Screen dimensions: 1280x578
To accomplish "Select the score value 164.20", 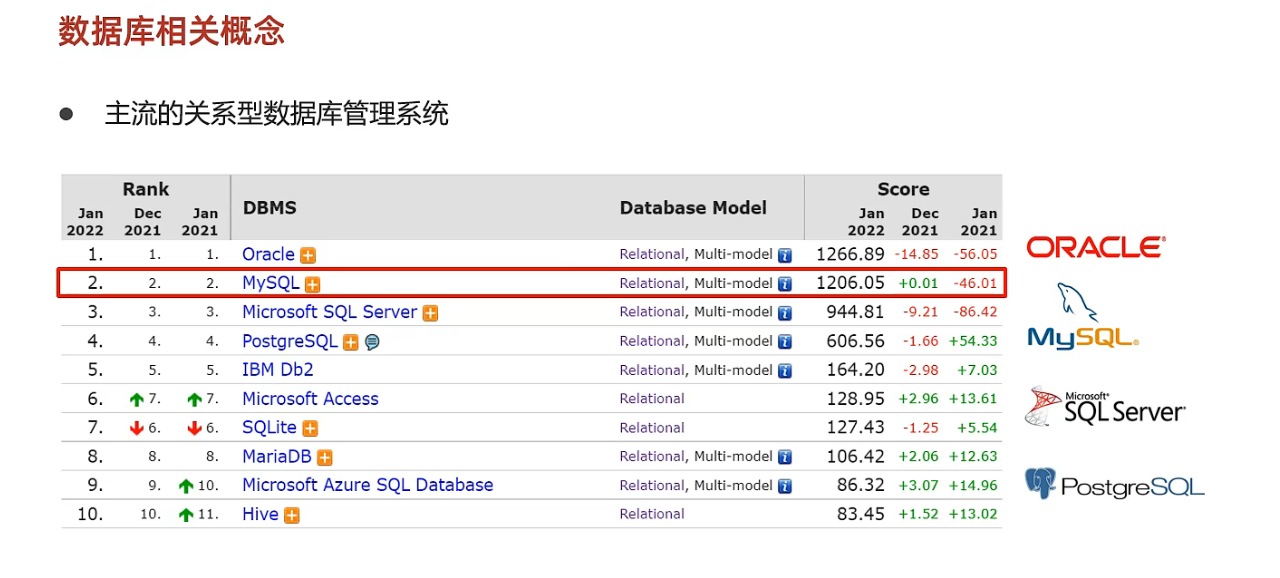I will 855,370.
